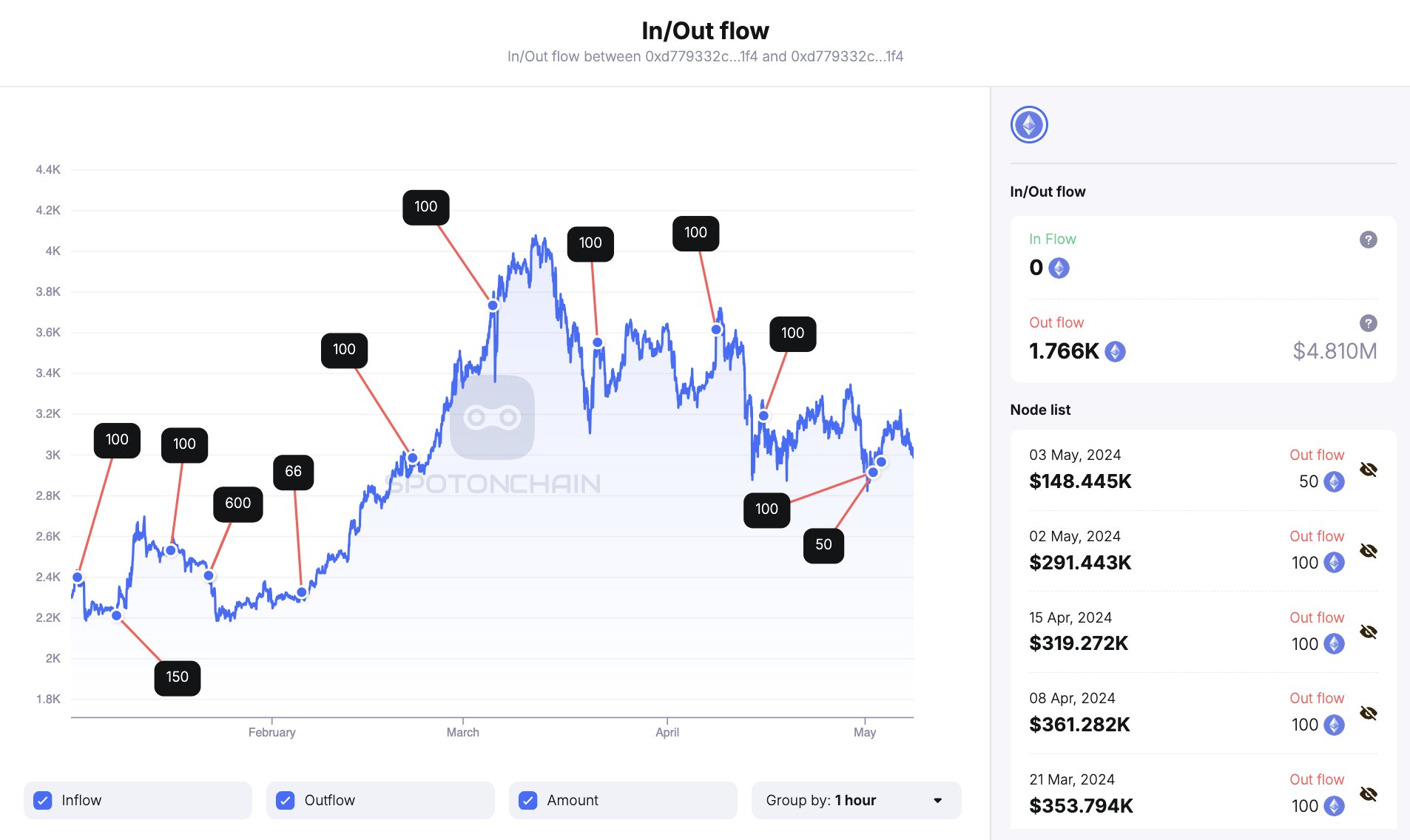The image size is (1410, 840).
Task: Click the 66 outflow chart label
Action: (294, 472)
